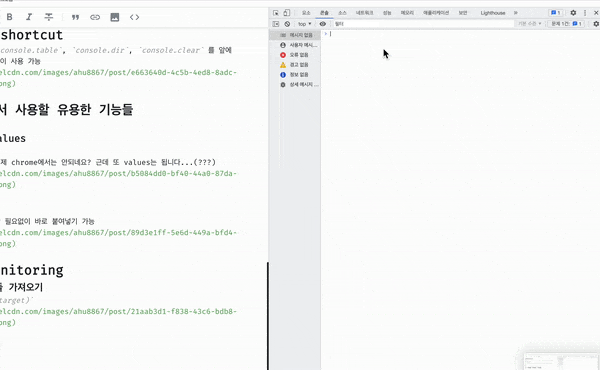Screen dimensions: 600x370
Task: Click the image URL containing b5084dd0-bf40-44a0-87da
Action: 118,173
